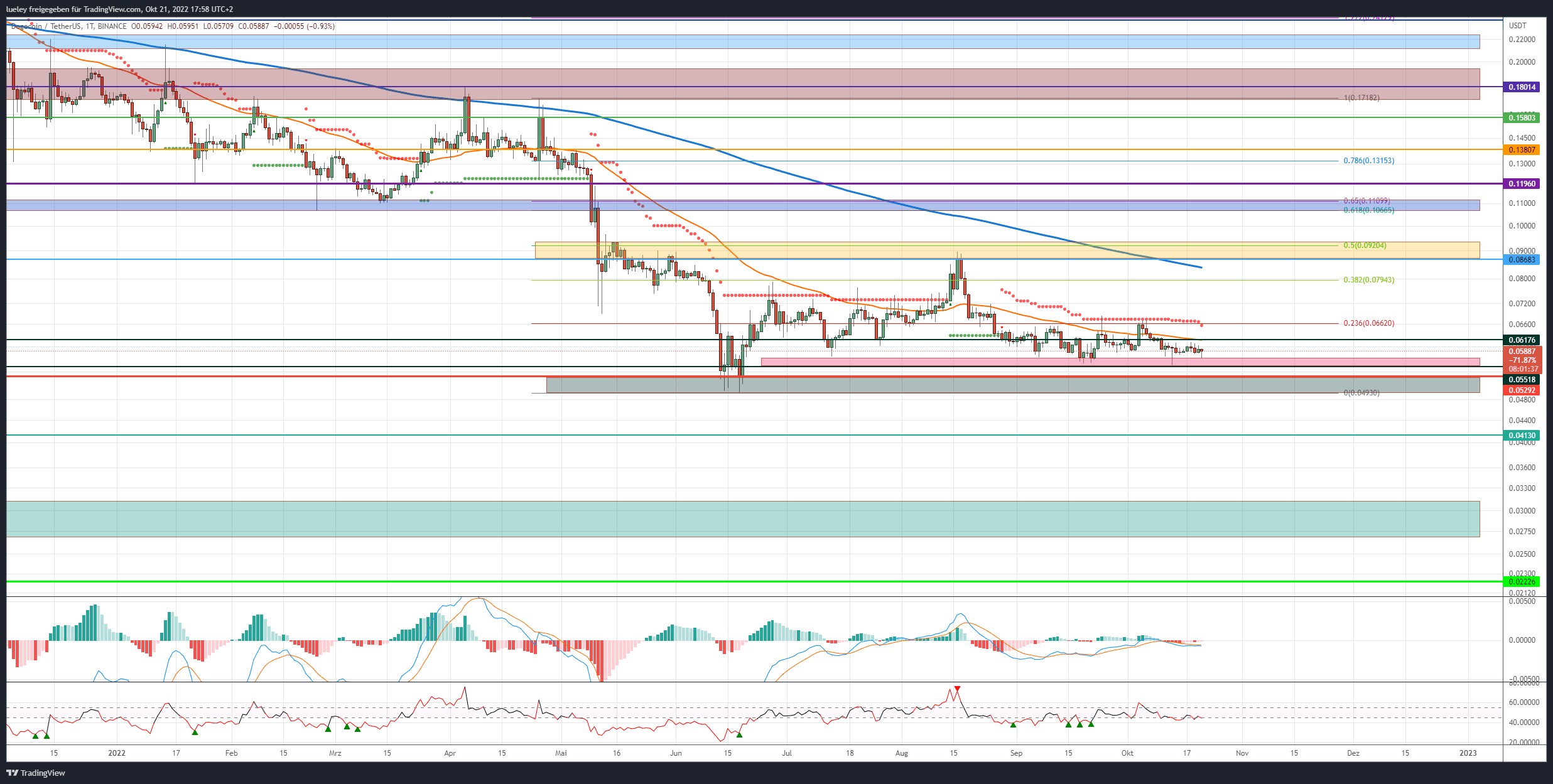Click the red overbought triangle on RSI

957,689
